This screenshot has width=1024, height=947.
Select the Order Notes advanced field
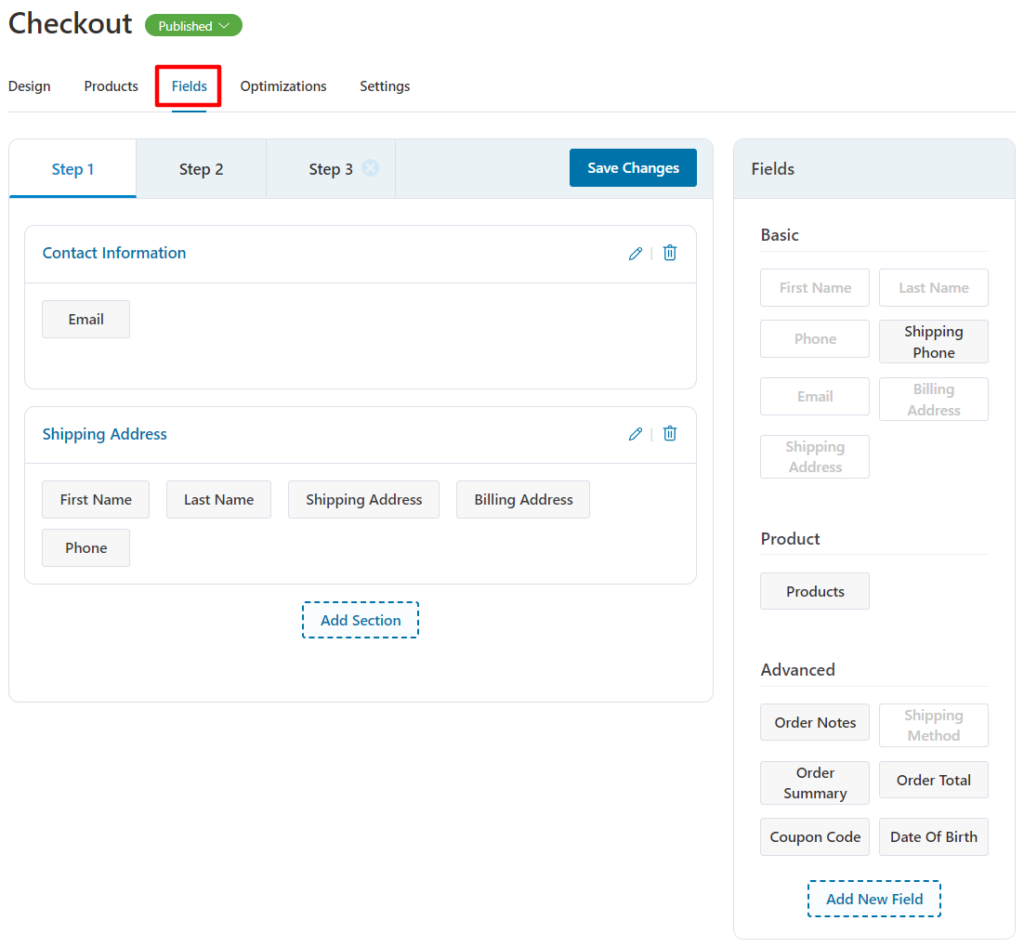[x=814, y=722]
